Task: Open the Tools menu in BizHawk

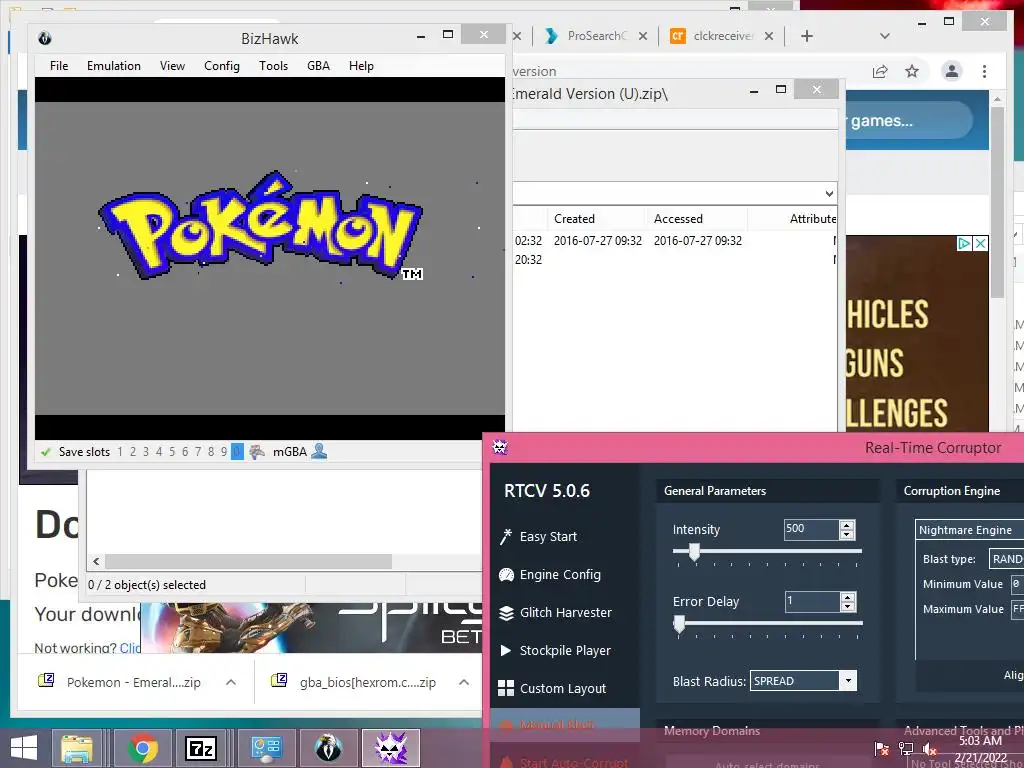Action: click(x=273, y=66)
